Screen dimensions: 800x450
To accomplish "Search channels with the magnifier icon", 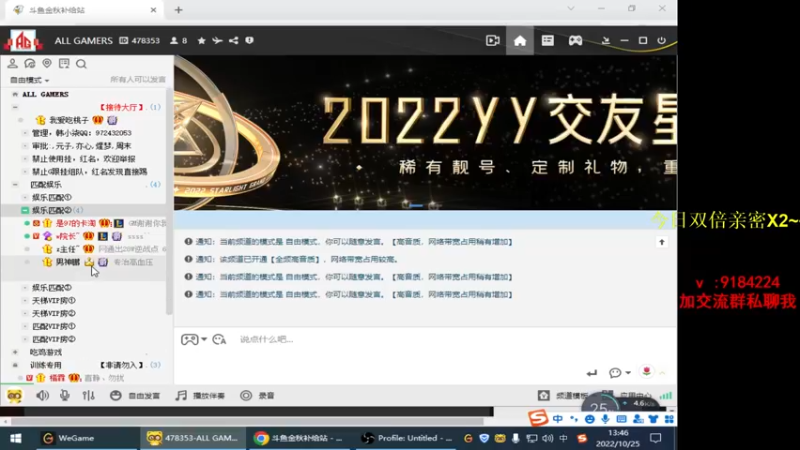I will [81, 64].
